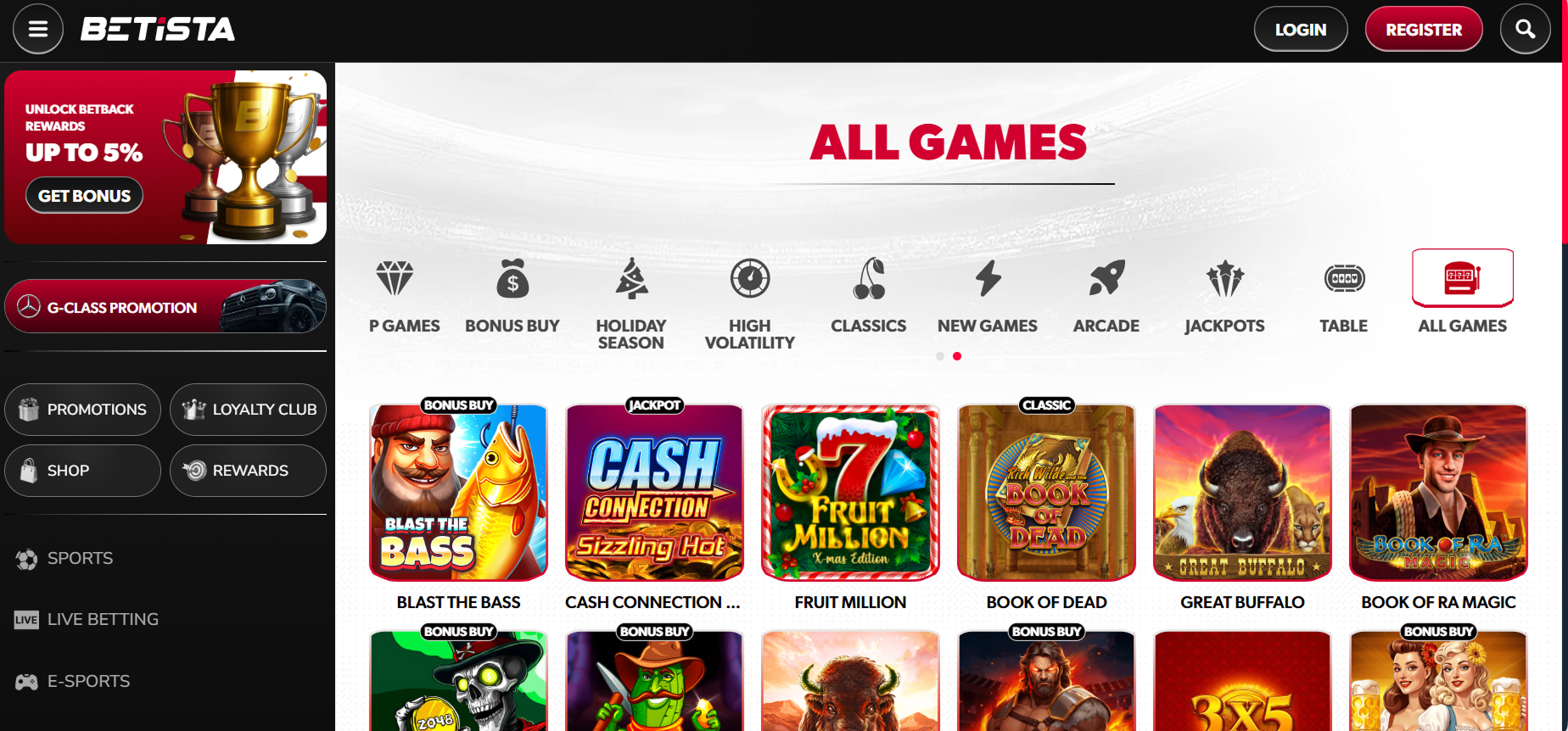Screen dimensions: 1568x731
Task: Switch to first category carousel dot
Action: pyautogui.click(x=940, y=356)
